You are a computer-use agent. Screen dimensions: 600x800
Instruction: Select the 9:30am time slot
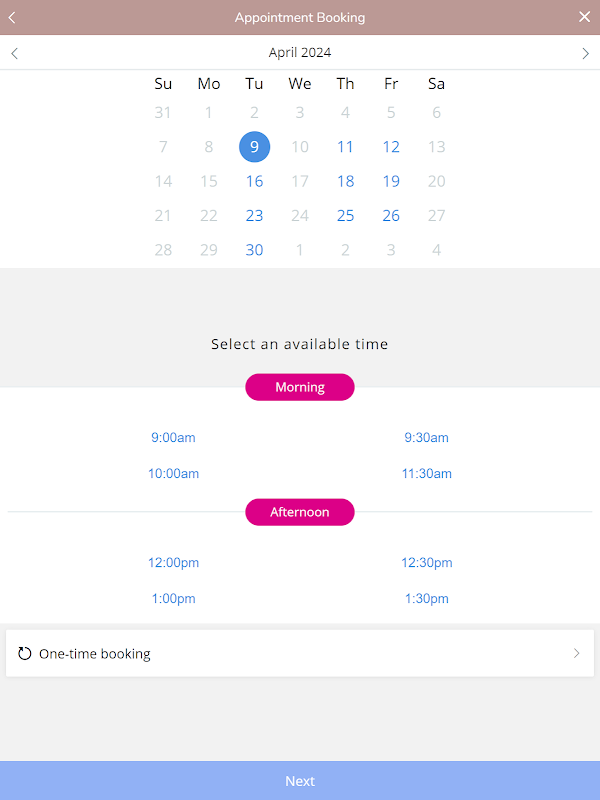coord(426,437)
